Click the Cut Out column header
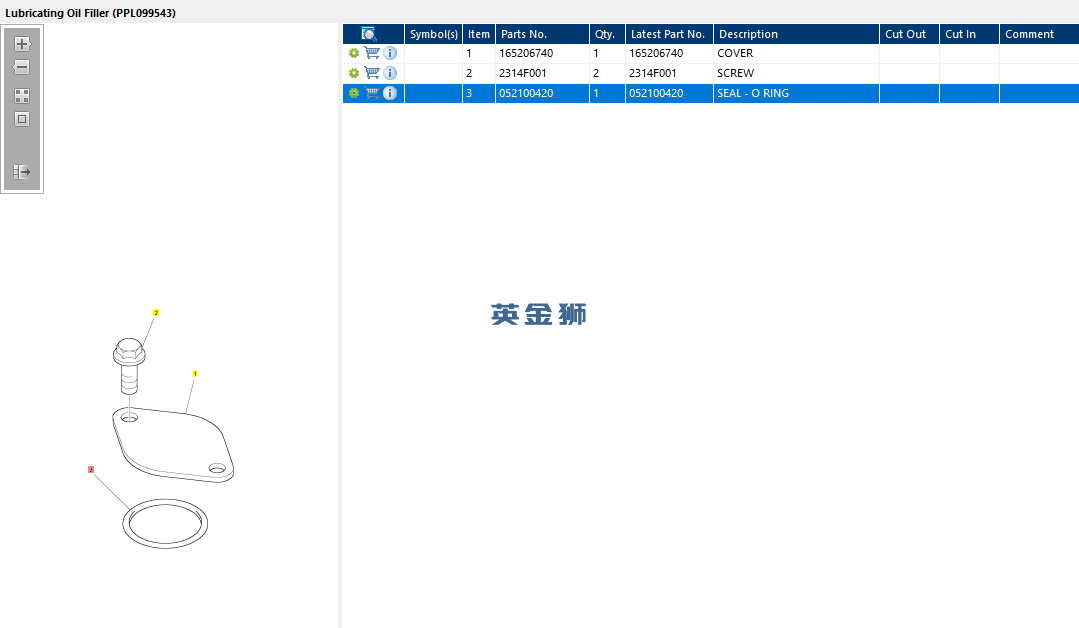 click(x=910, y=34)
